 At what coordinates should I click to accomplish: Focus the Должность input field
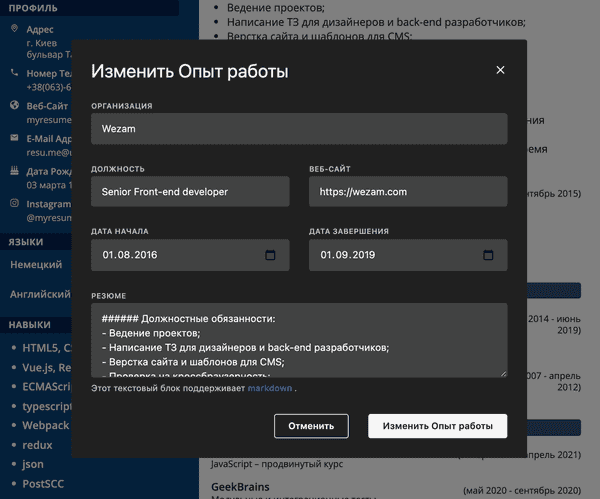190,191
